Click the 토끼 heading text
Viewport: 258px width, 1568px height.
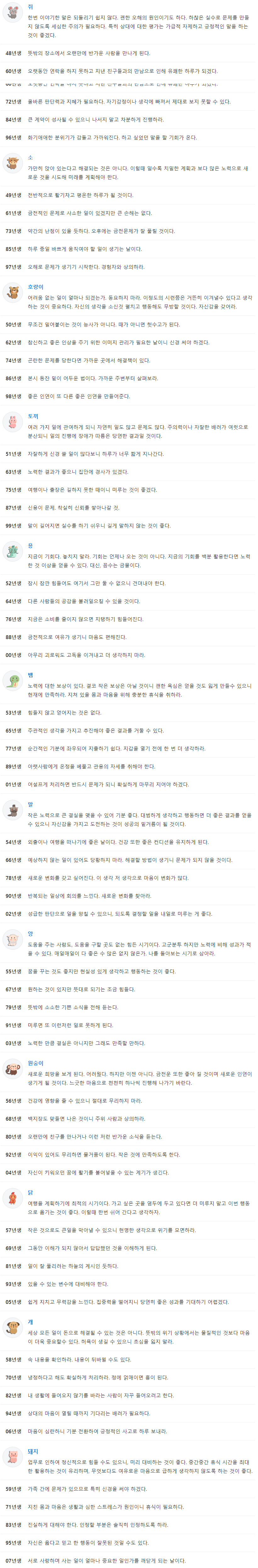33,416
